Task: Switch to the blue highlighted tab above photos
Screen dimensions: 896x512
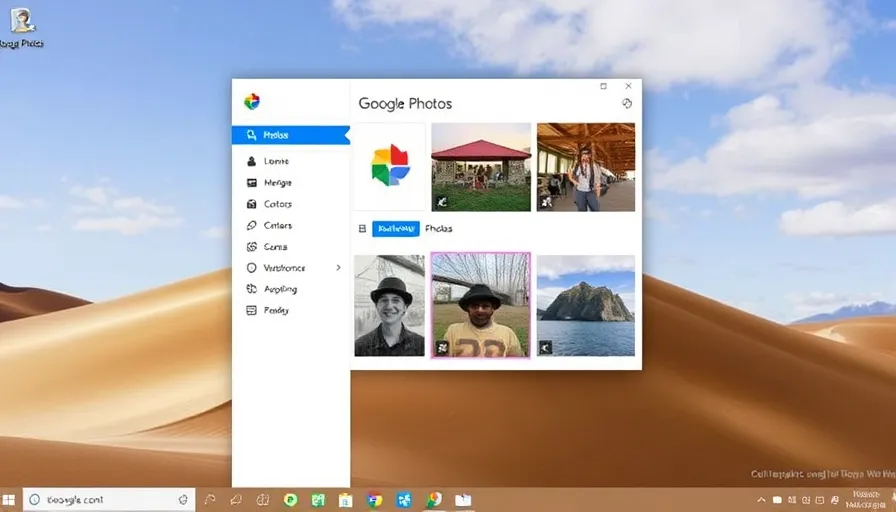Action: (x=395, y=229)
